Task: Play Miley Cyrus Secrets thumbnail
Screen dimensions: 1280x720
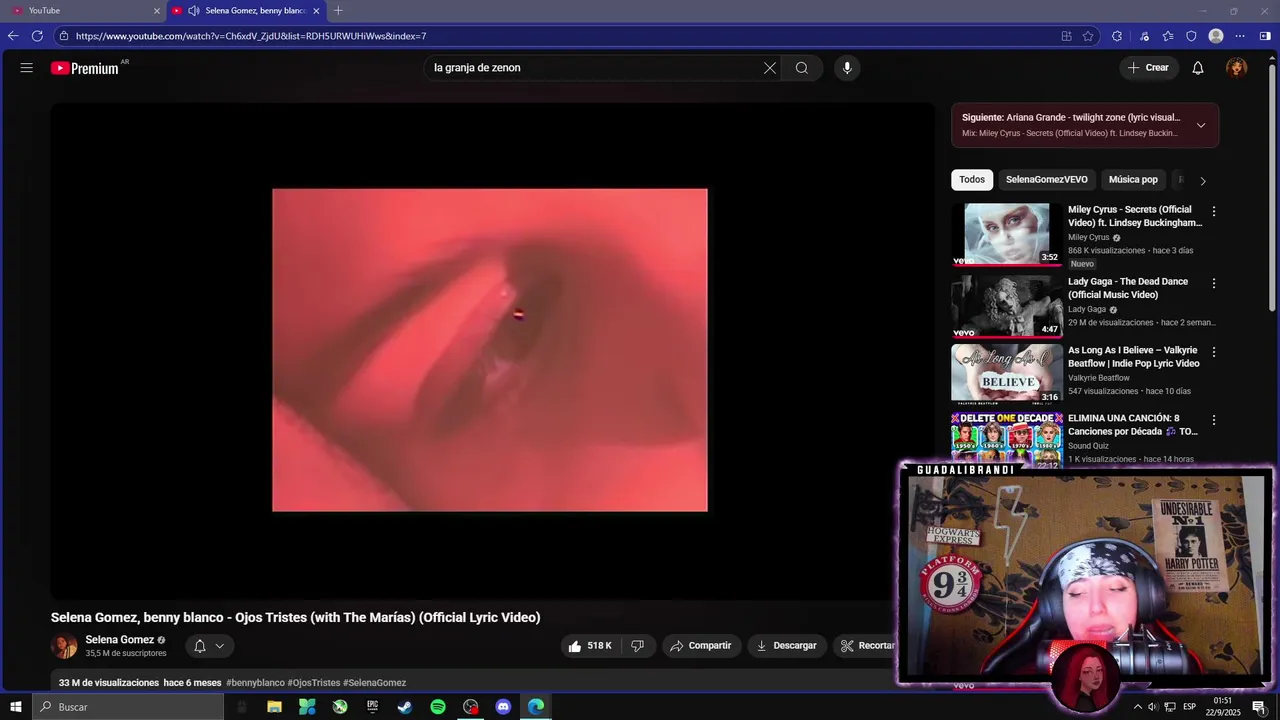Action: pos(1007,235)
